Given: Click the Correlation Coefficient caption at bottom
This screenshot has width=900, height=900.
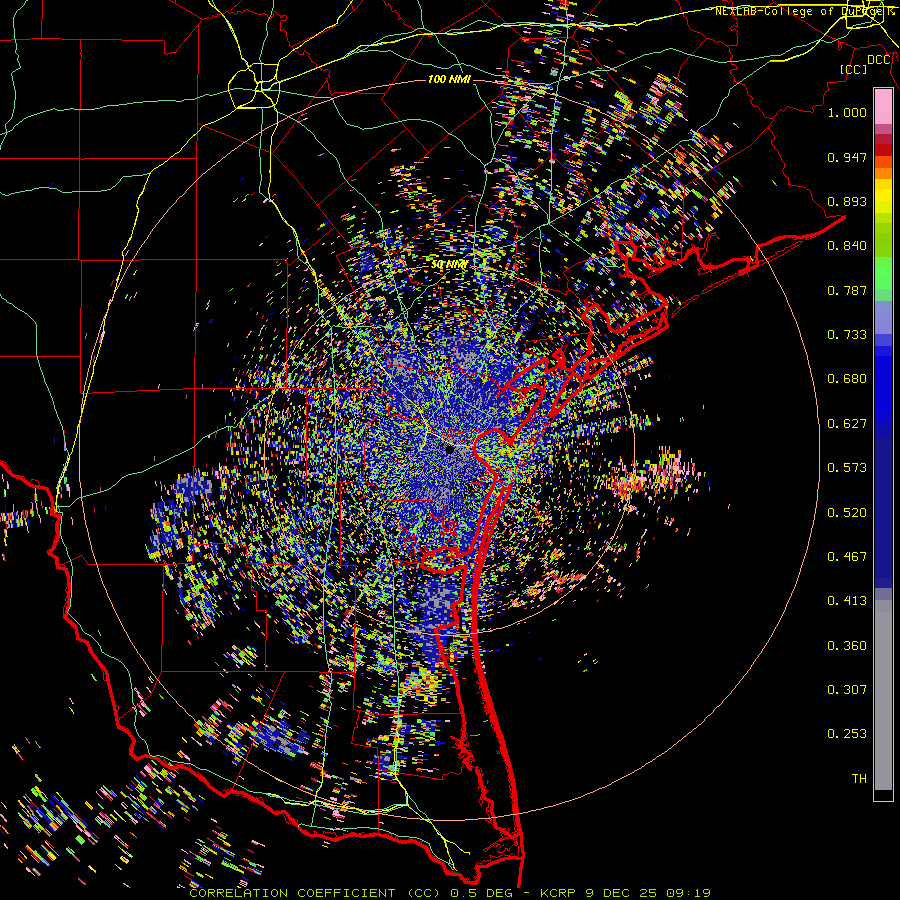Looking at the screenshot, I should coord(450,893).
